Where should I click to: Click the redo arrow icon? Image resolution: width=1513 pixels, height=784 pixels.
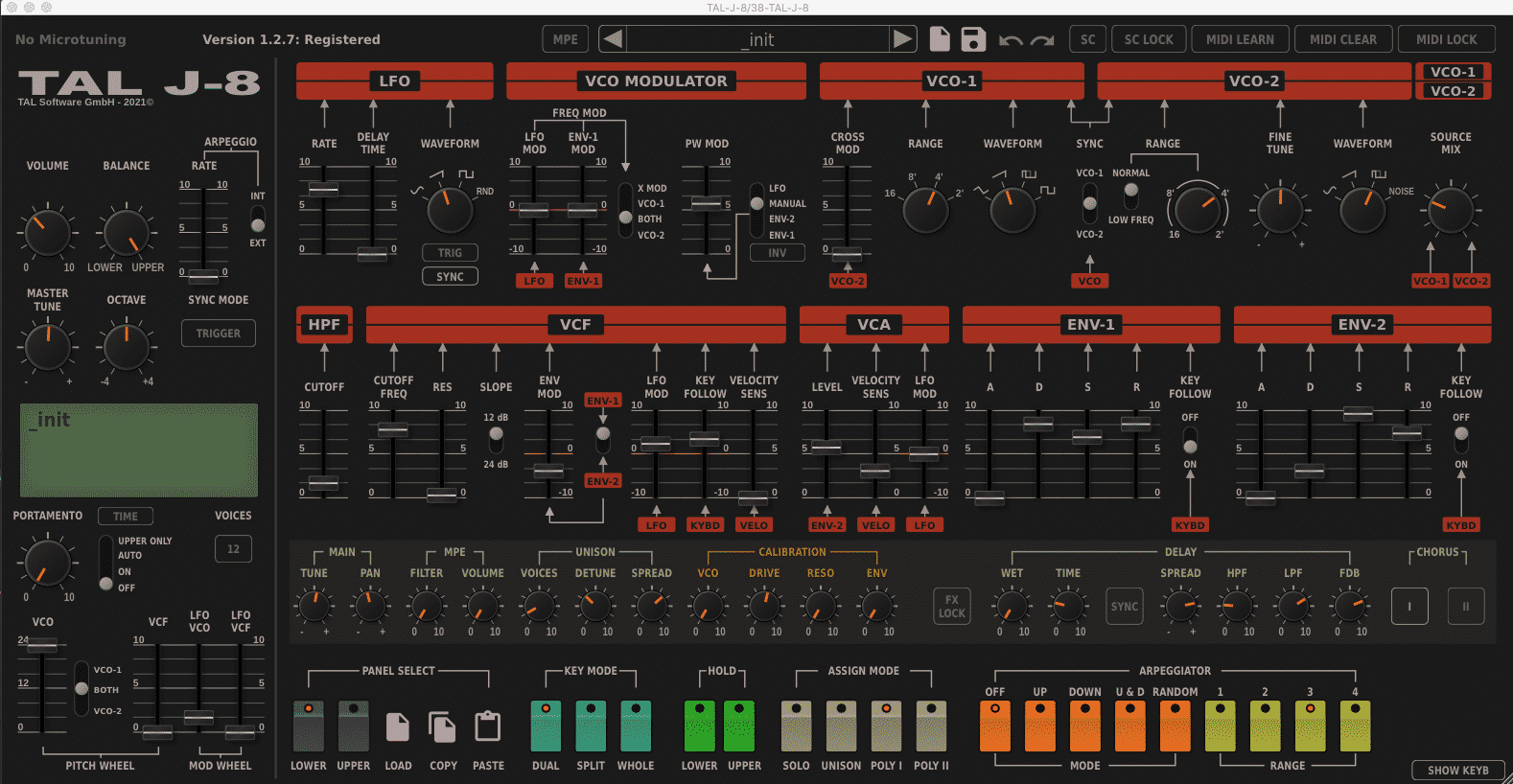[x=1042, y=40]
